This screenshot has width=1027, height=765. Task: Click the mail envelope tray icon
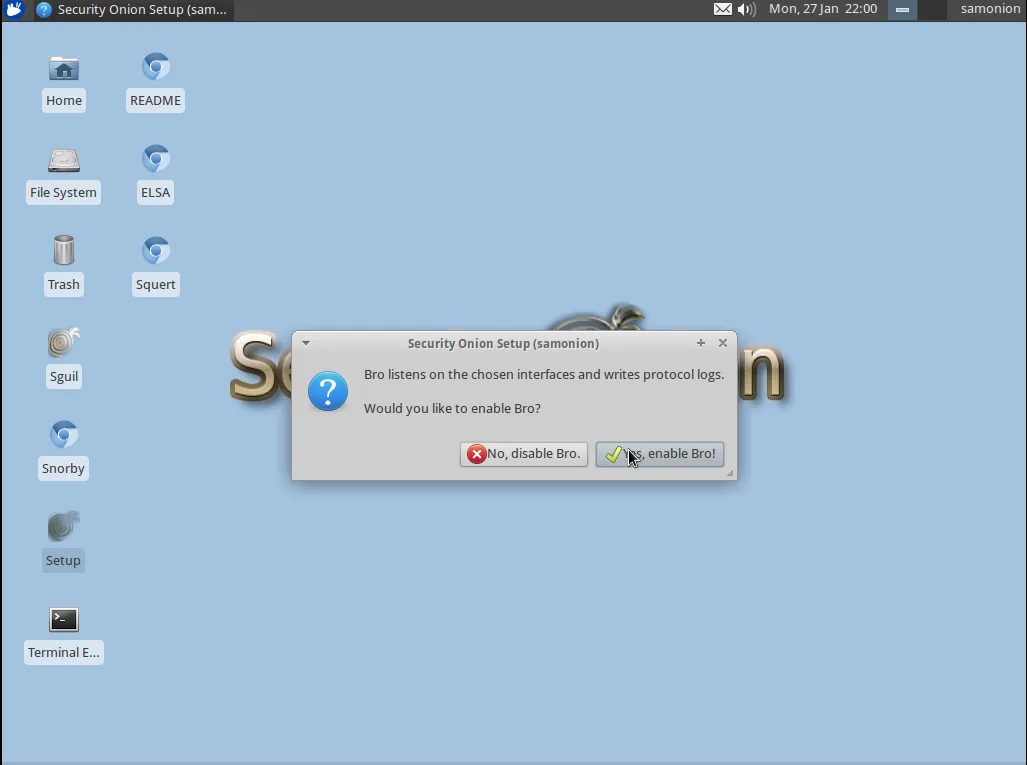point(722,9)
